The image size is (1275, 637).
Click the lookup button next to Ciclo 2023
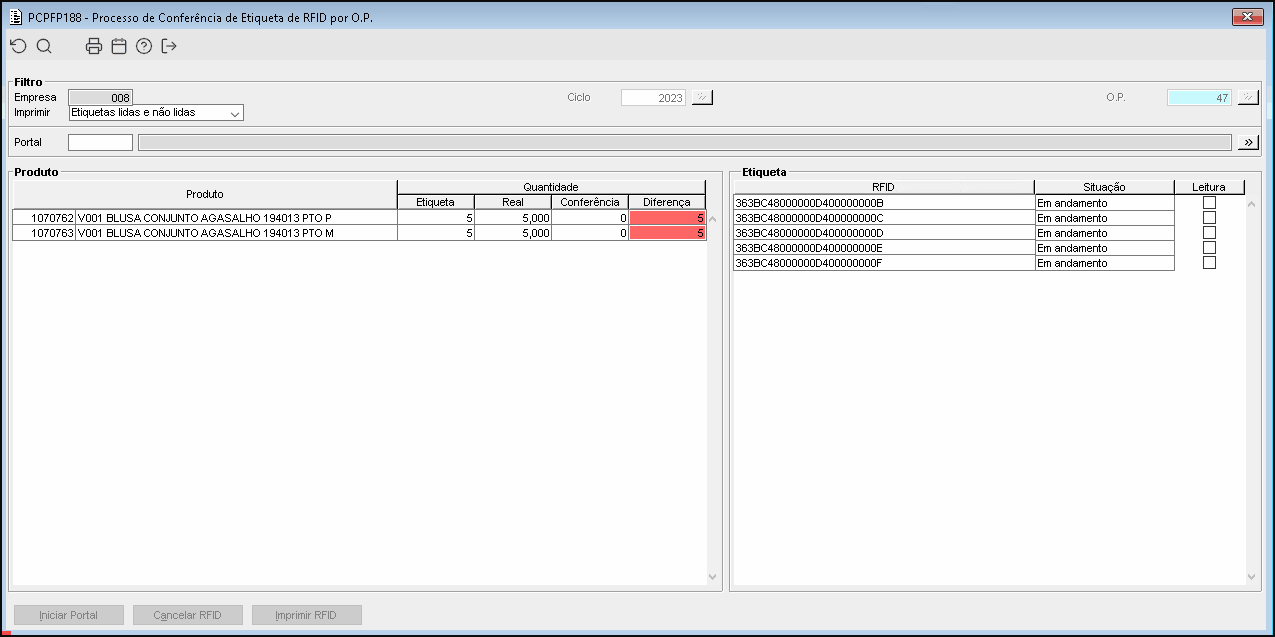[702, 98]
